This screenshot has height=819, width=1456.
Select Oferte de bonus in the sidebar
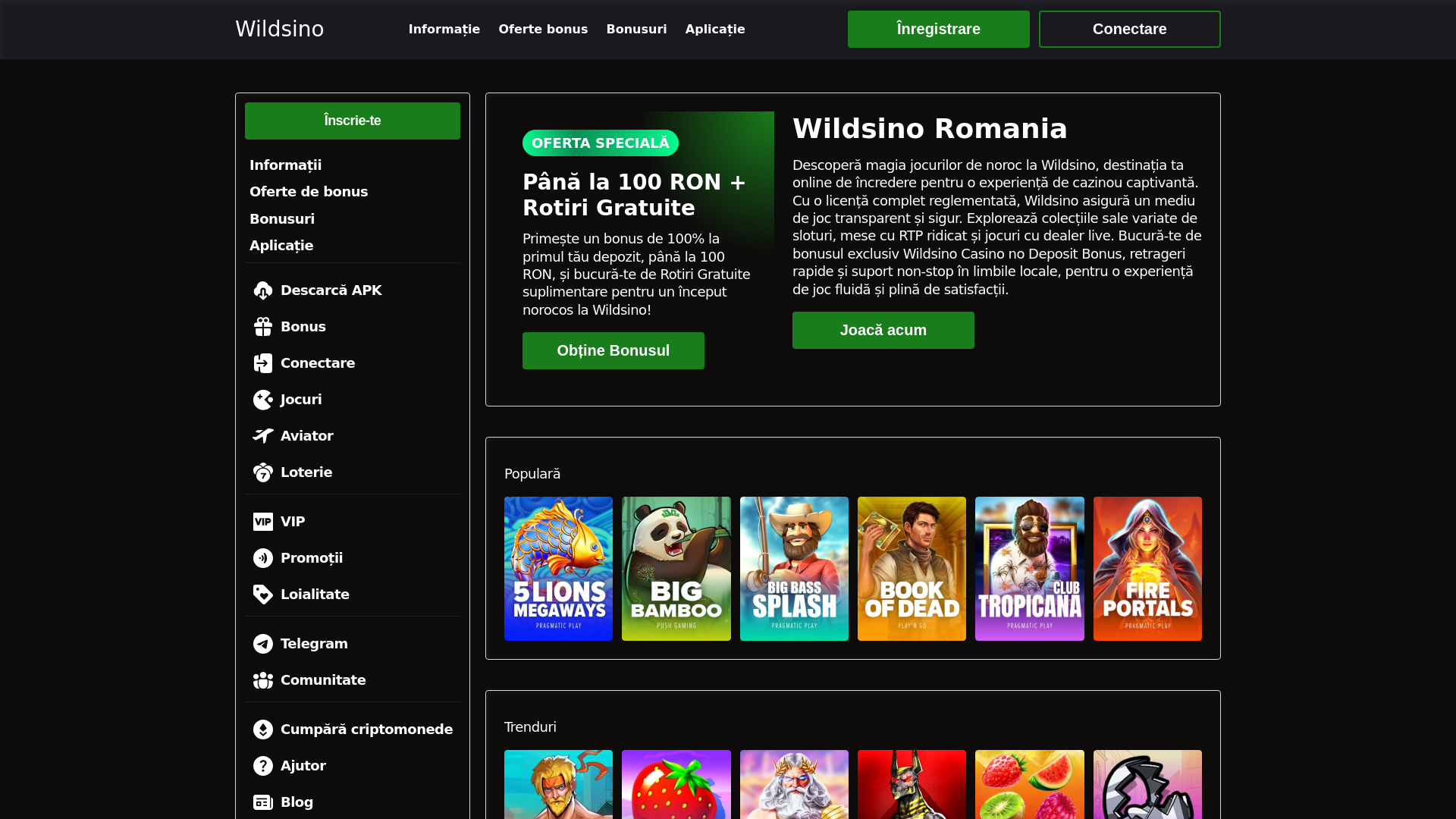tap(309, 192)
